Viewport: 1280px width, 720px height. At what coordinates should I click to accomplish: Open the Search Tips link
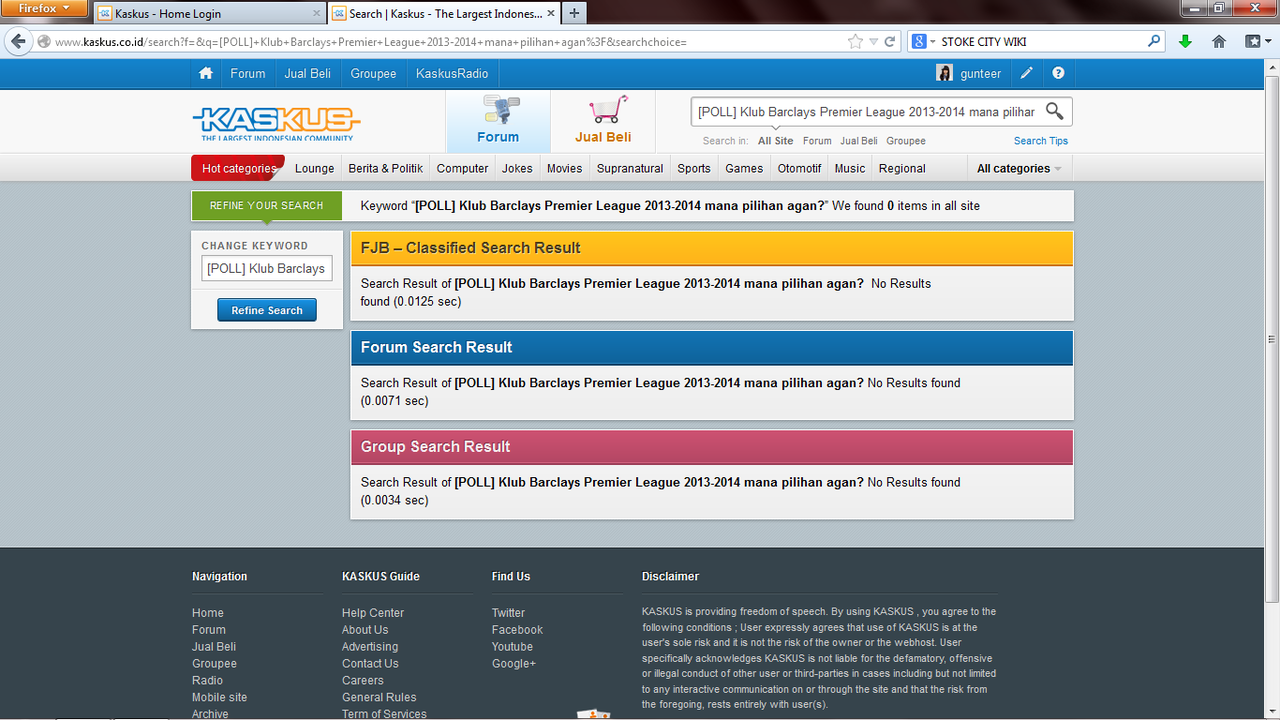(x=1041, y=141)
